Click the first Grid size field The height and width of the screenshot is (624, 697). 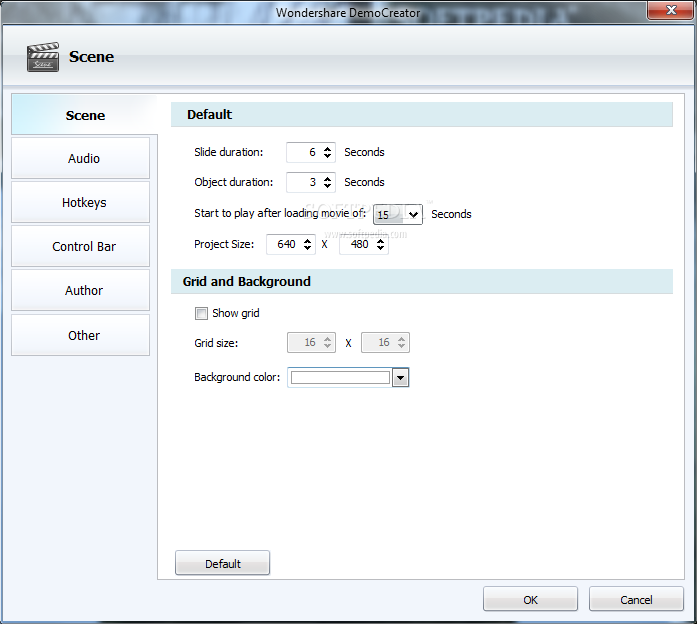click(311, 343)
